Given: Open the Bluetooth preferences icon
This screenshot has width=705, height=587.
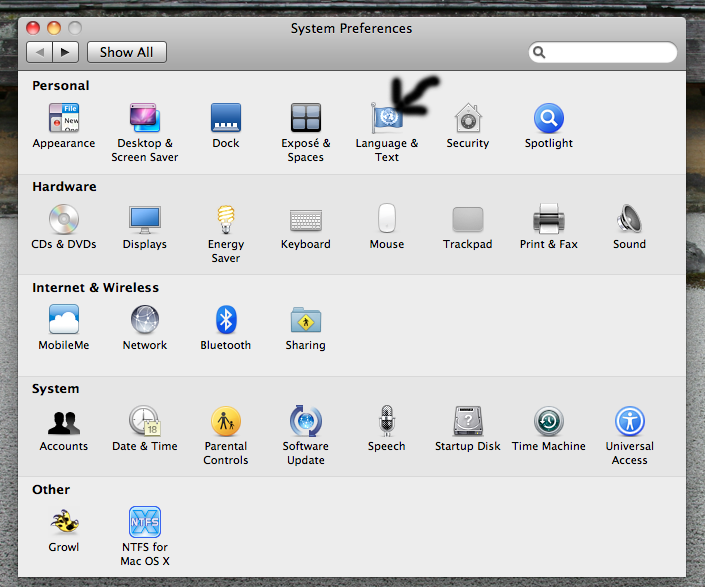Looking at the screenshot, I should point(226,320).
